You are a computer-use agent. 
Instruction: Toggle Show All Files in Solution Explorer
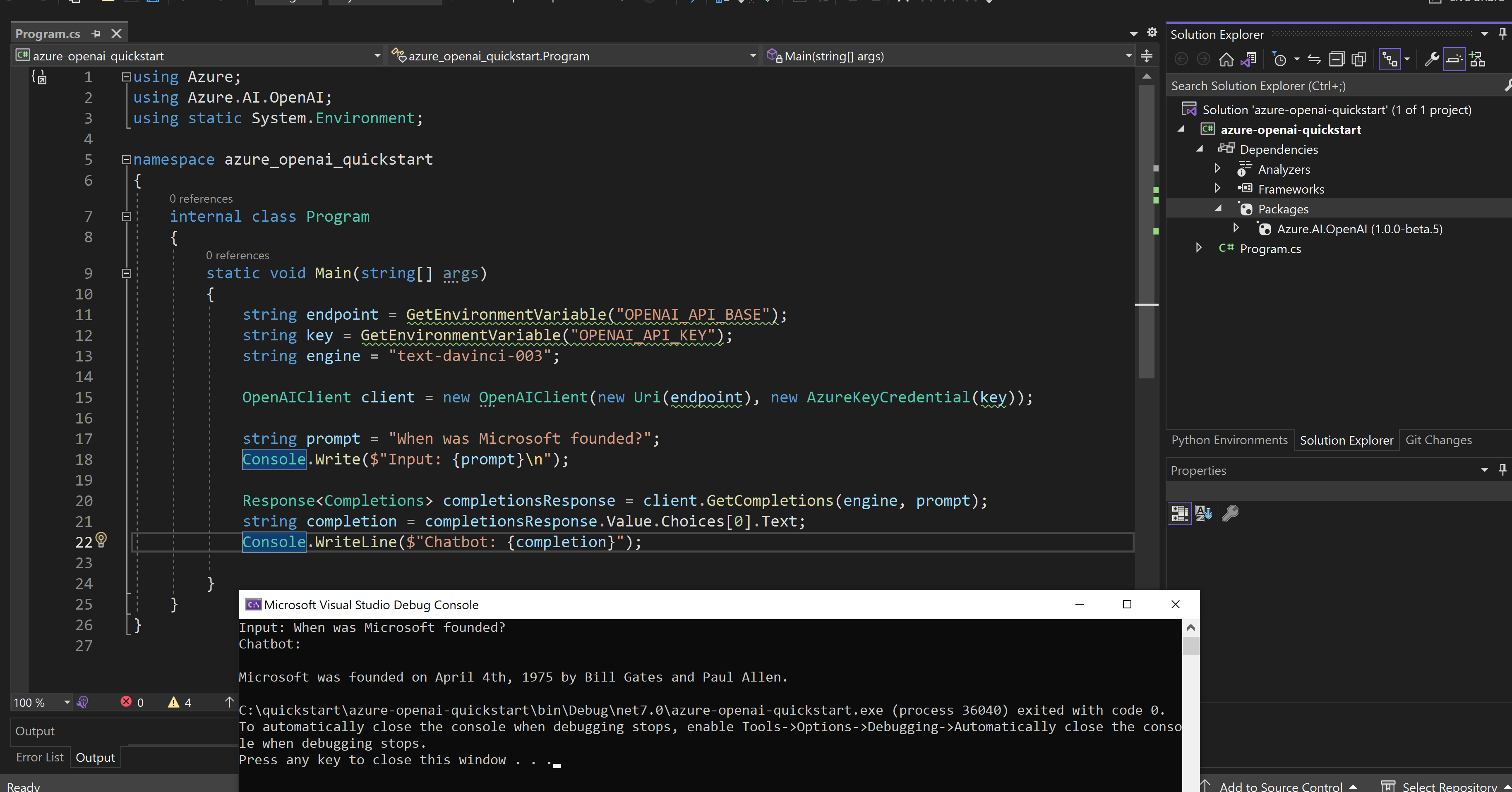point(1359,59)
